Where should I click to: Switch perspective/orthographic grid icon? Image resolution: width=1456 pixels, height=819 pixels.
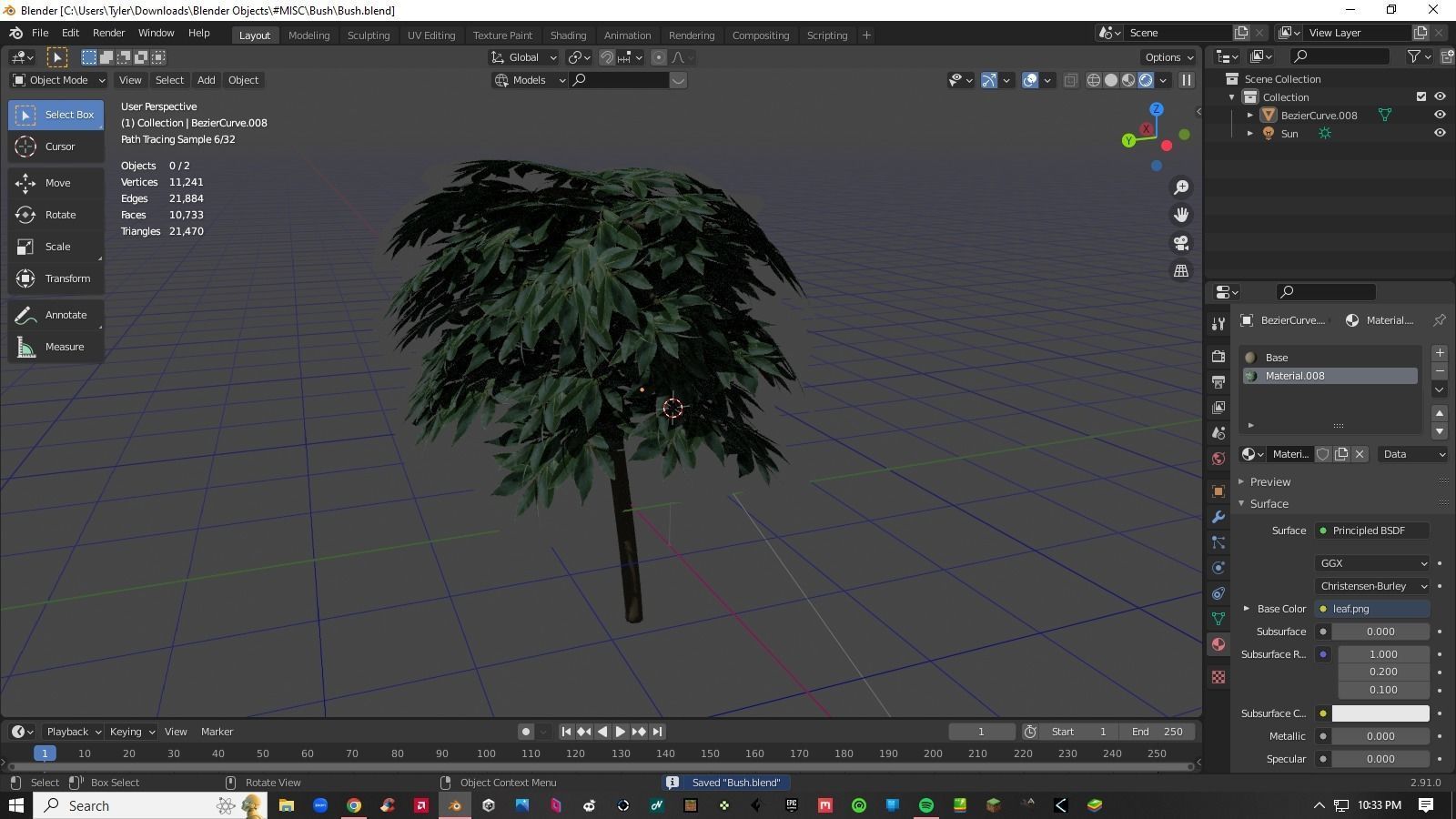click(1181, 271)
